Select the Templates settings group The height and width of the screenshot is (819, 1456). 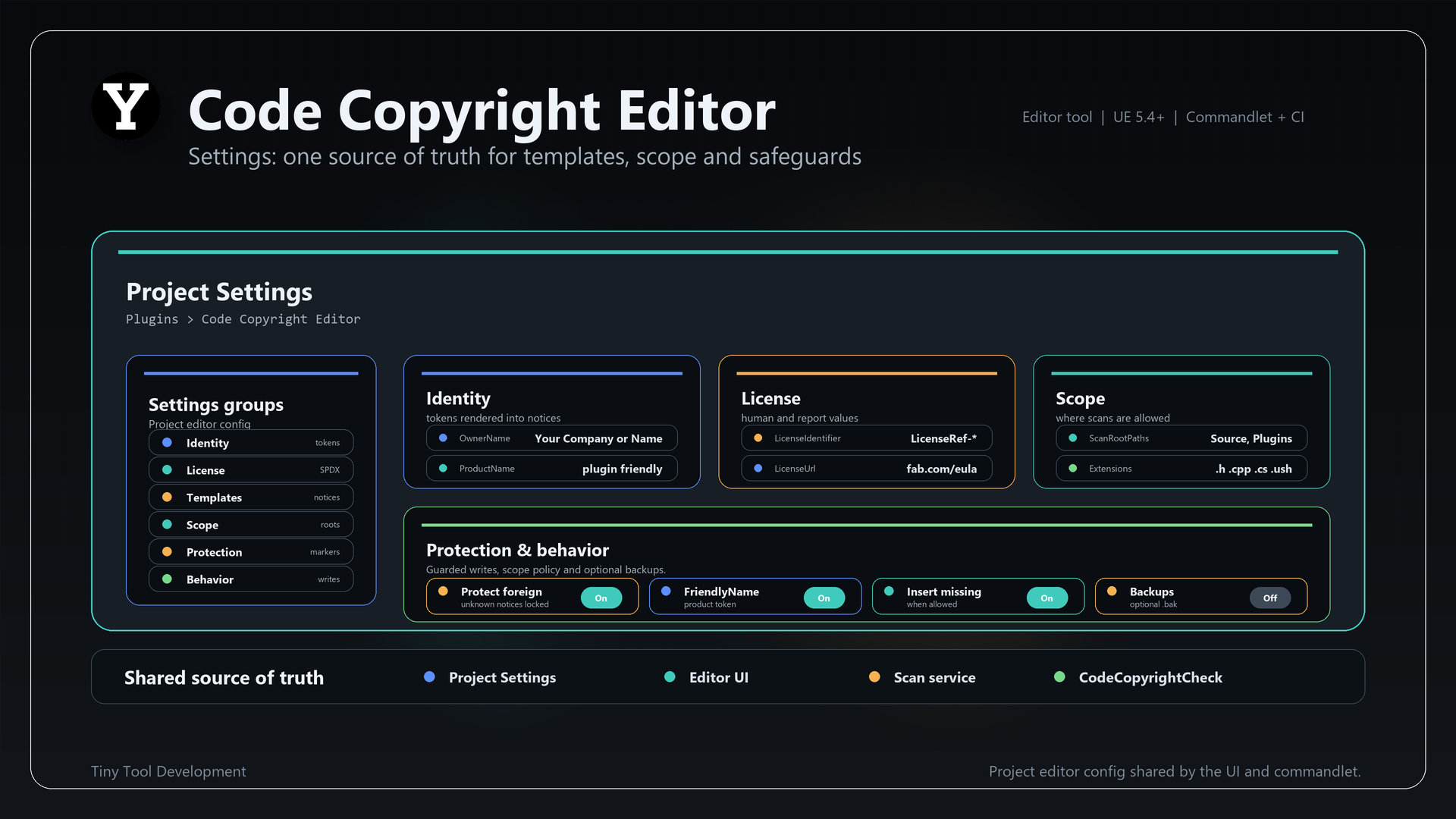(x=251, y=497)
